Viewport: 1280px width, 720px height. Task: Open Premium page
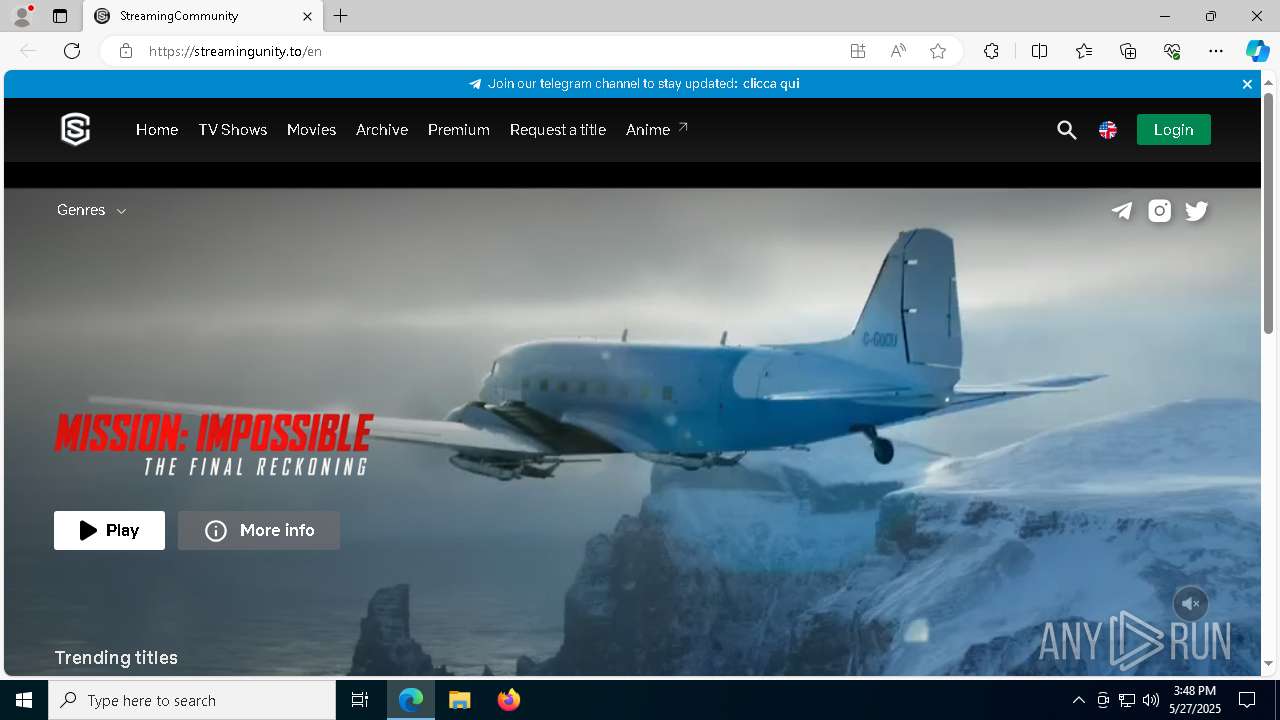[x=459, y=130]
